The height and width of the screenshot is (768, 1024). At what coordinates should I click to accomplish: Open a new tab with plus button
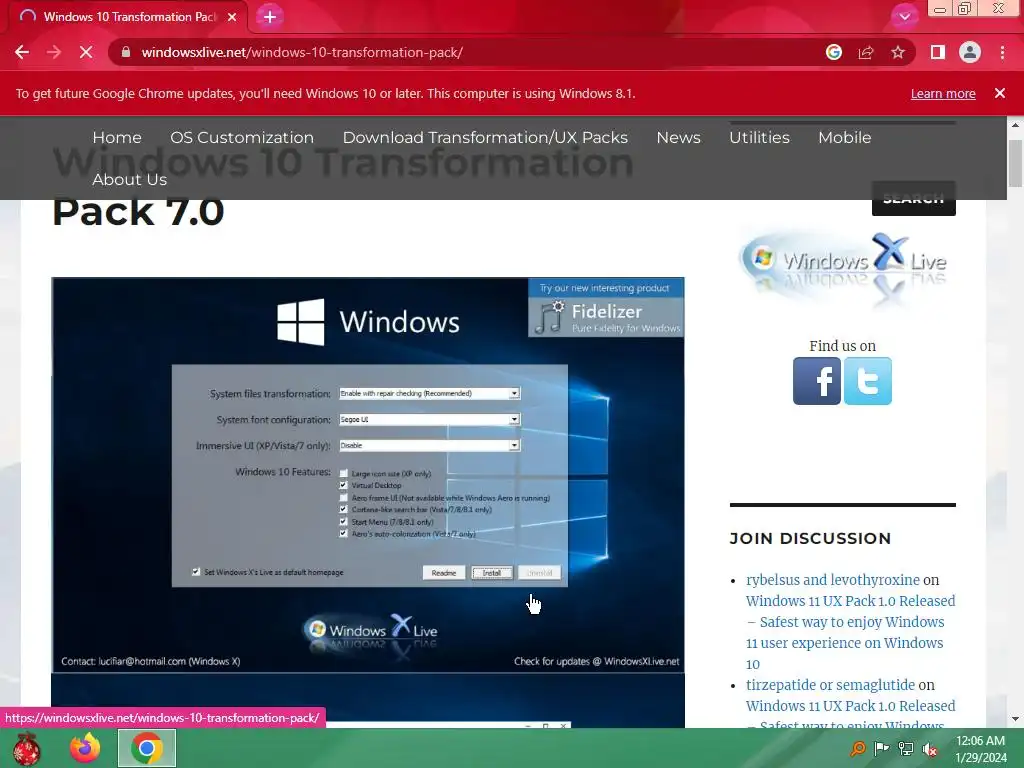[270, 17]
